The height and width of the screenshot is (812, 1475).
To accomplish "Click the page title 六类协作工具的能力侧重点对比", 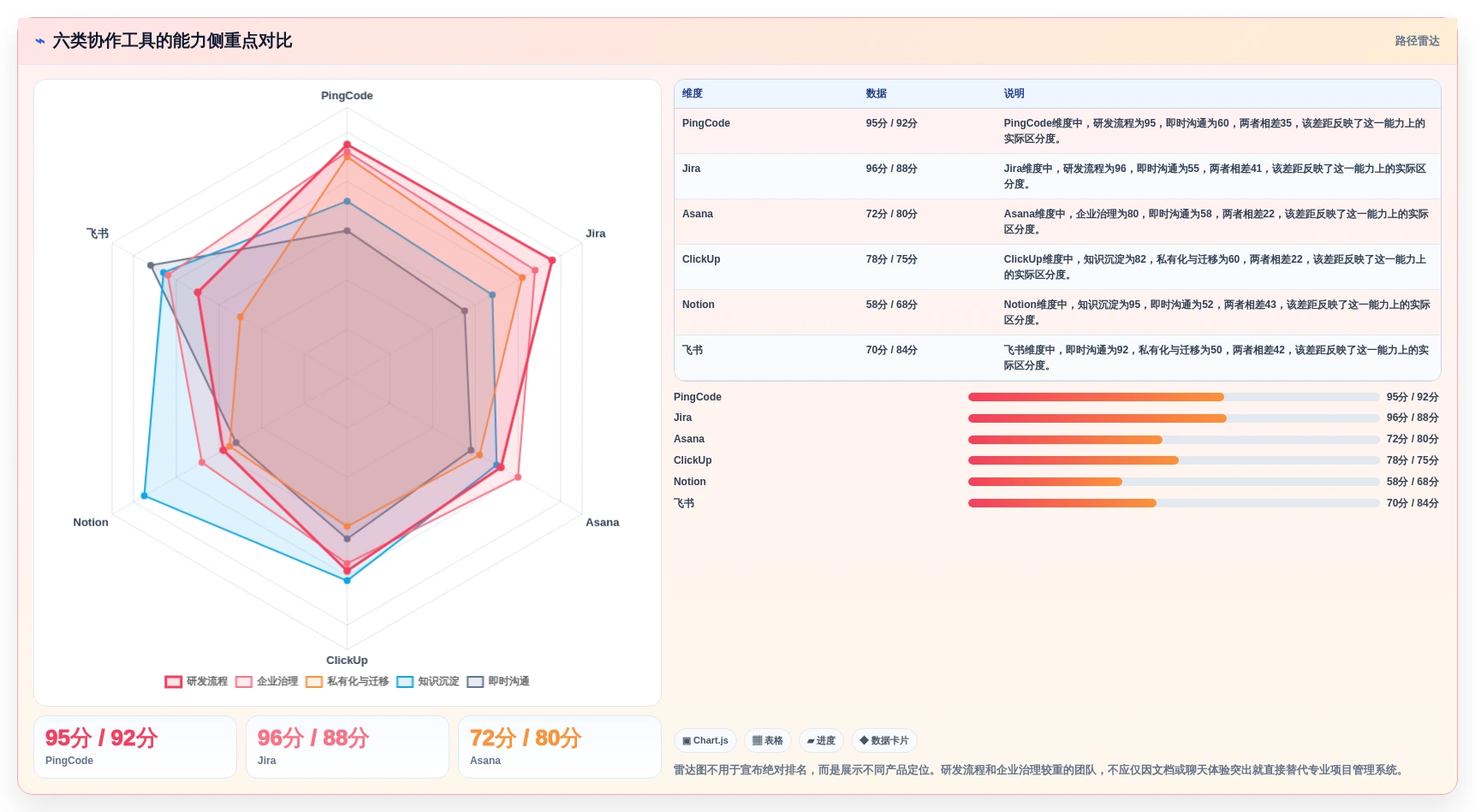I will coord(172,41).
